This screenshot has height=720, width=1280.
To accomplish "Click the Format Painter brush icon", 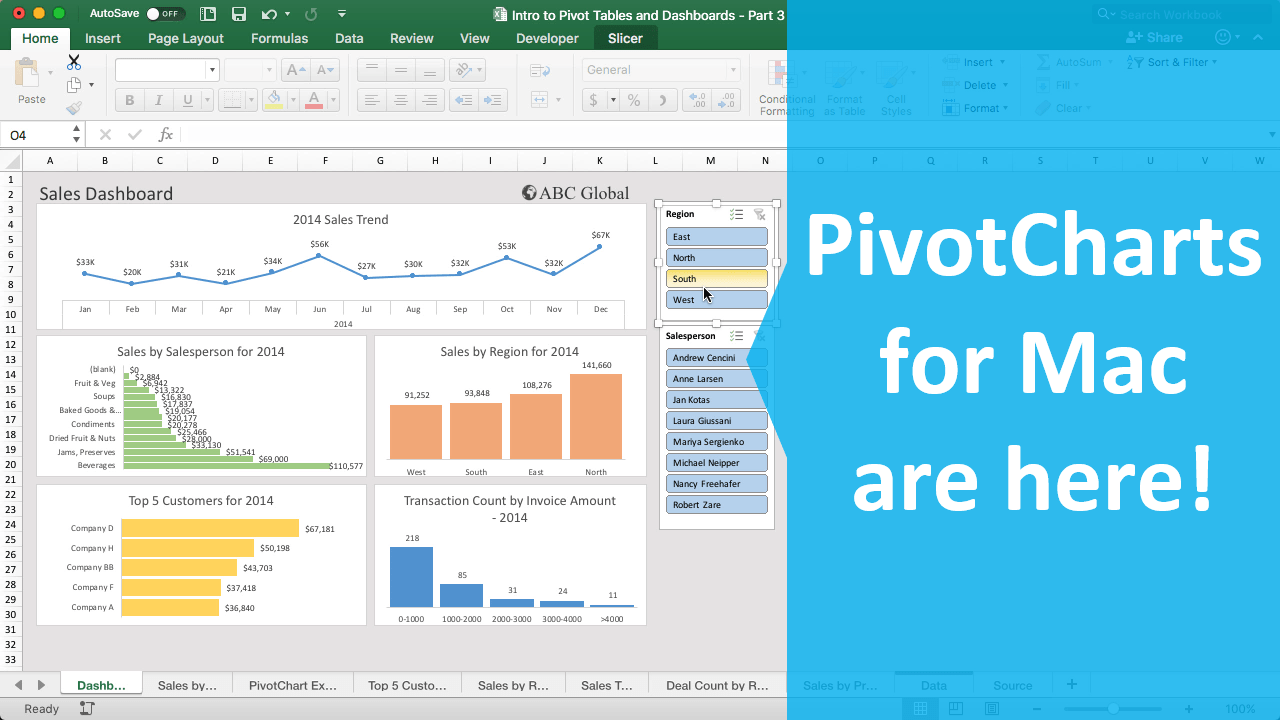I will point(74,108).
